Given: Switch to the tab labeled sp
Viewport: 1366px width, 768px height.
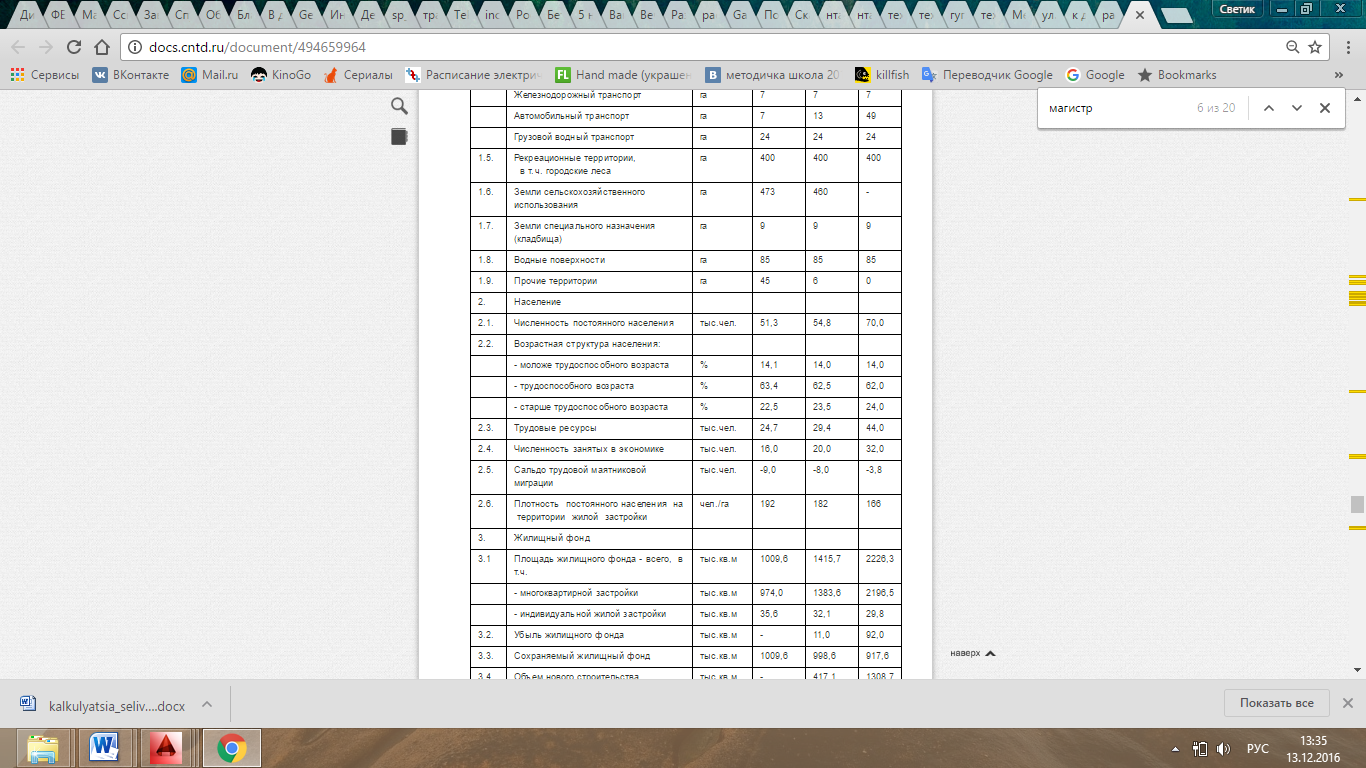Looking at the screenshot, I should pos(400,17).
